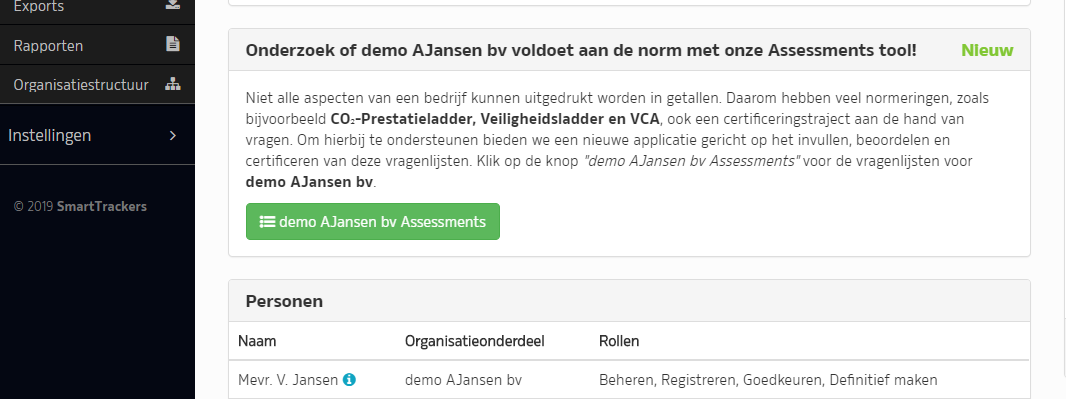Viewport: 1066px width, 399px height.
Task: Select the name Mevr. V. Jansen
Action: 288,380
